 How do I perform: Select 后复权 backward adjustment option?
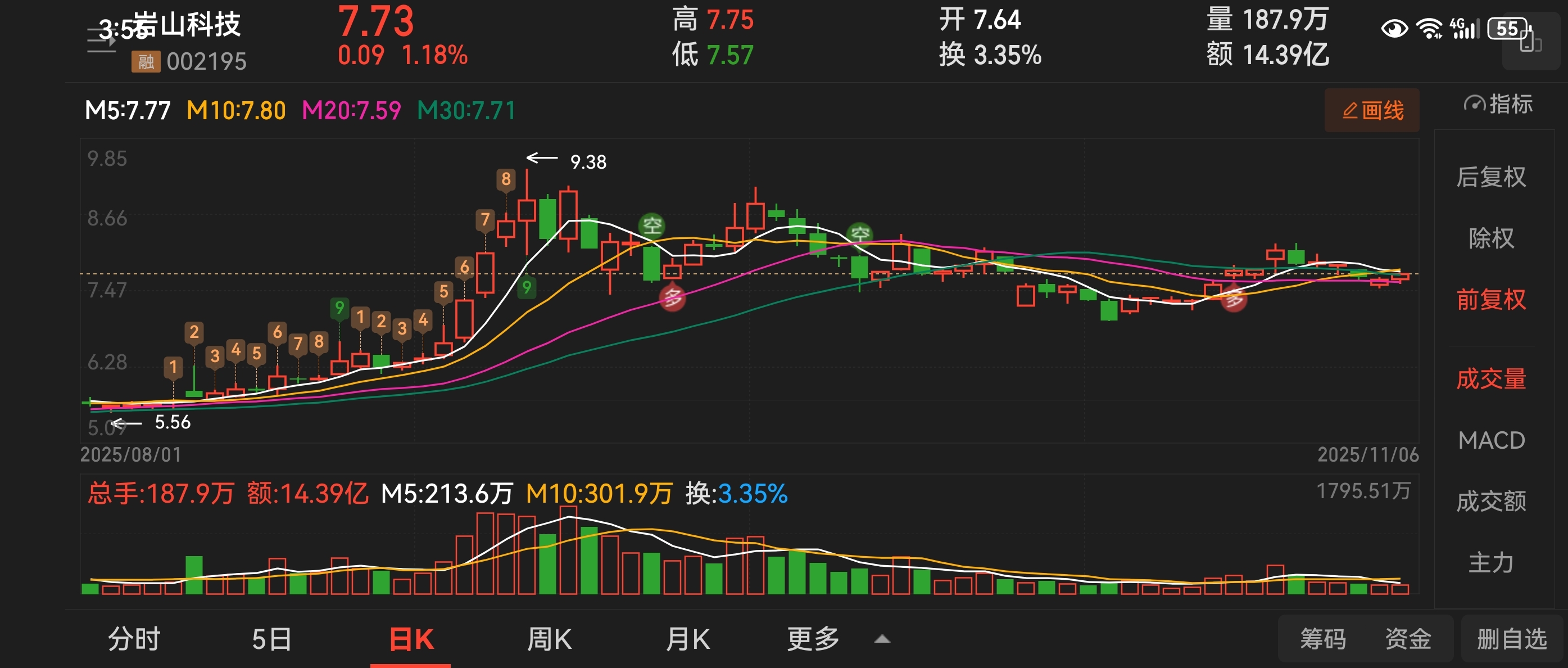click(1490, 177)
